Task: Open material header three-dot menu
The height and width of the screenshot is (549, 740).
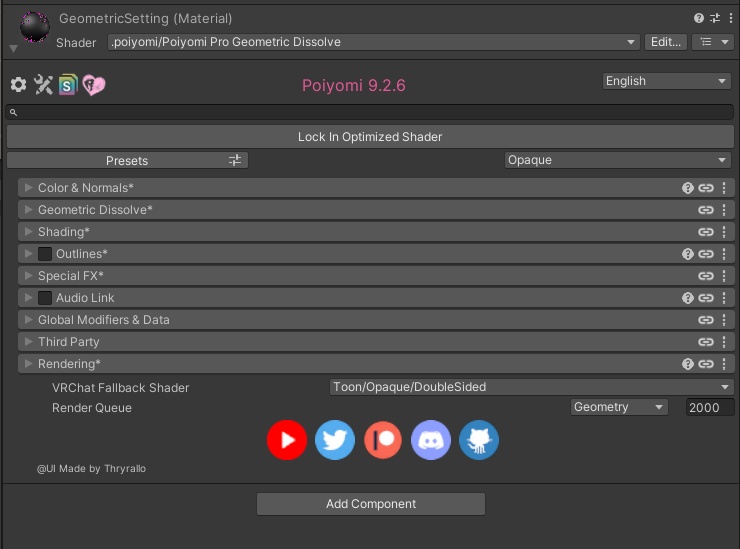Action: point(731,18)
